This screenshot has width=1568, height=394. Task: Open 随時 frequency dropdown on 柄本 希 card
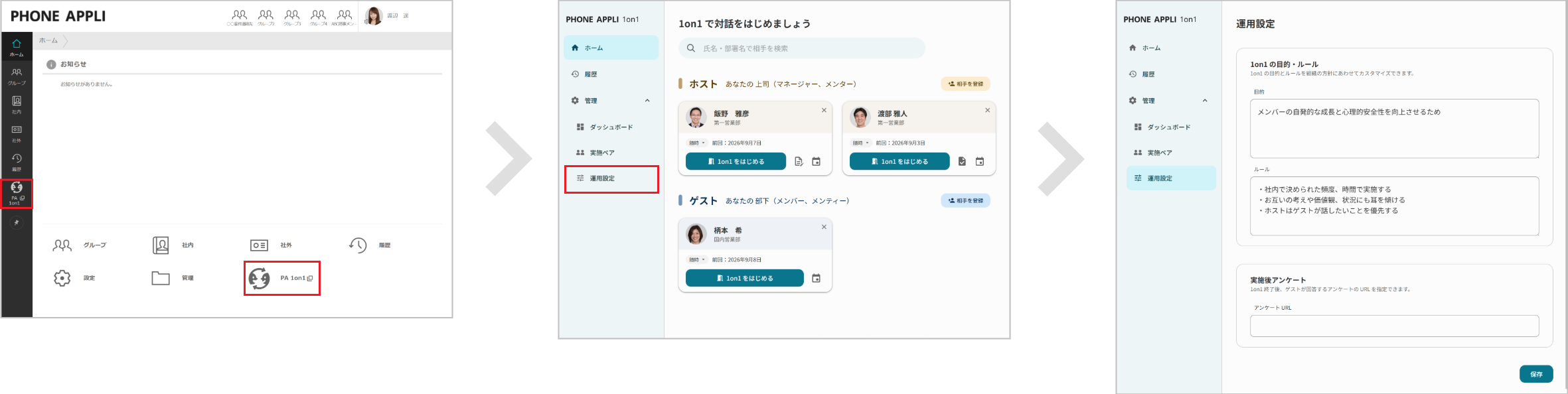[x=697, y=259]
